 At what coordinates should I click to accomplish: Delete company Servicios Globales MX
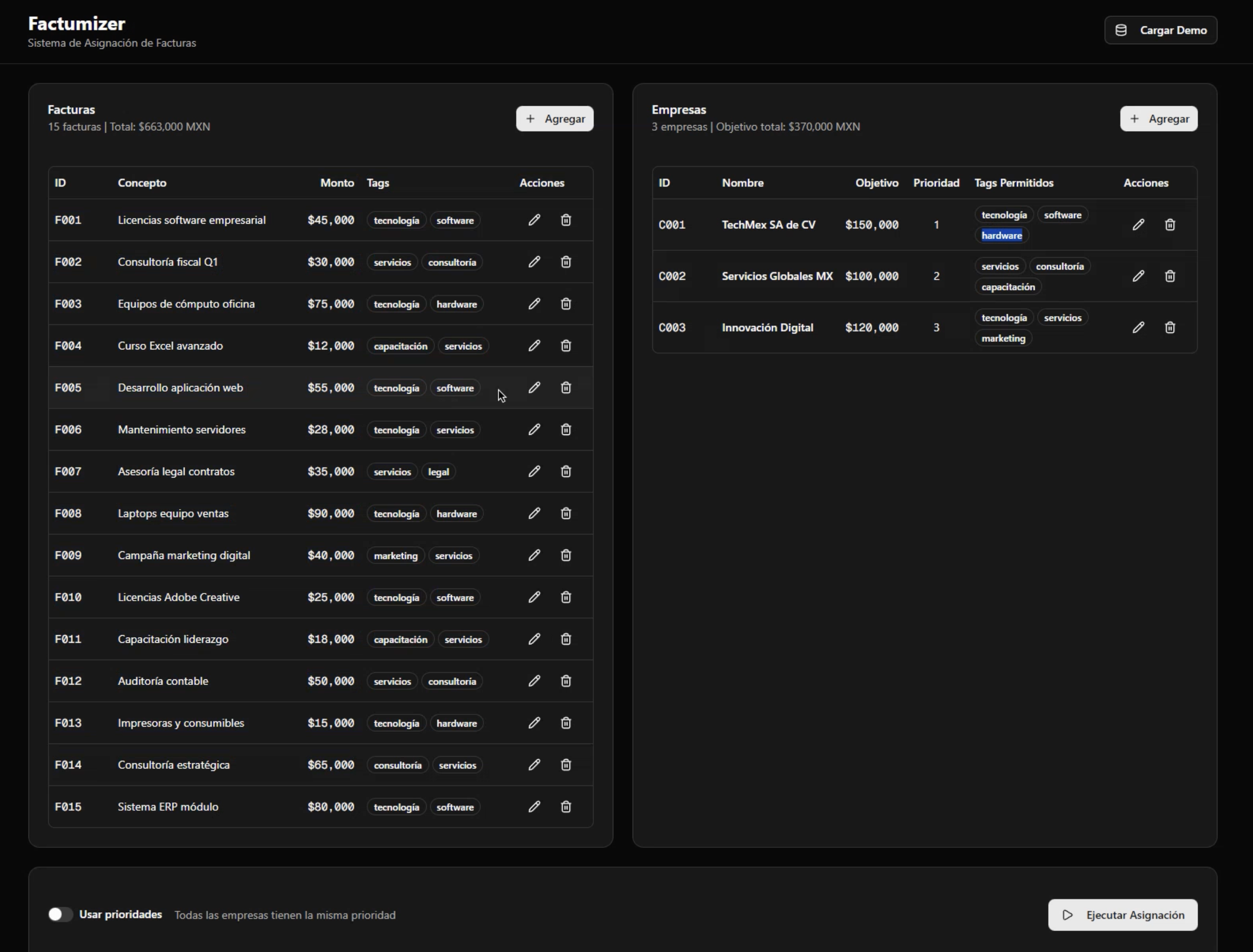[x=1170, y=276]
